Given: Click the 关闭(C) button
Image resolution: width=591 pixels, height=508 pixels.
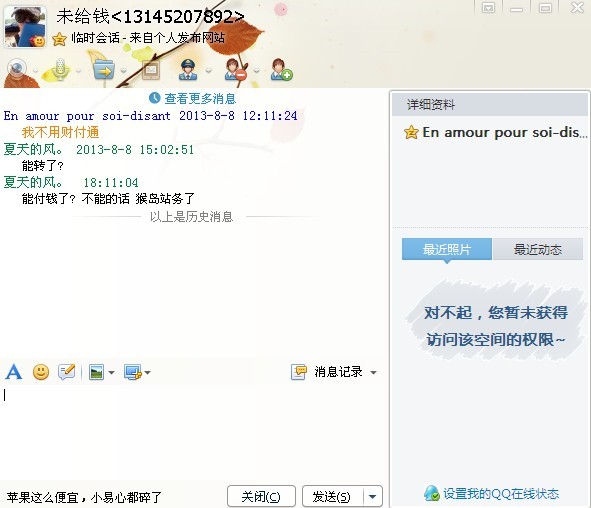Looking at the screenshot, I should tap(261, 497).
